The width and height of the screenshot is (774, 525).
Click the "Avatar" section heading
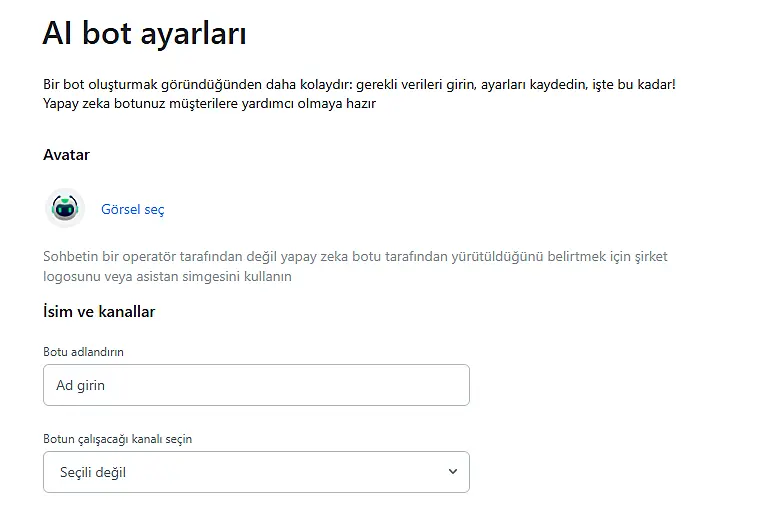tap(66, 155)
